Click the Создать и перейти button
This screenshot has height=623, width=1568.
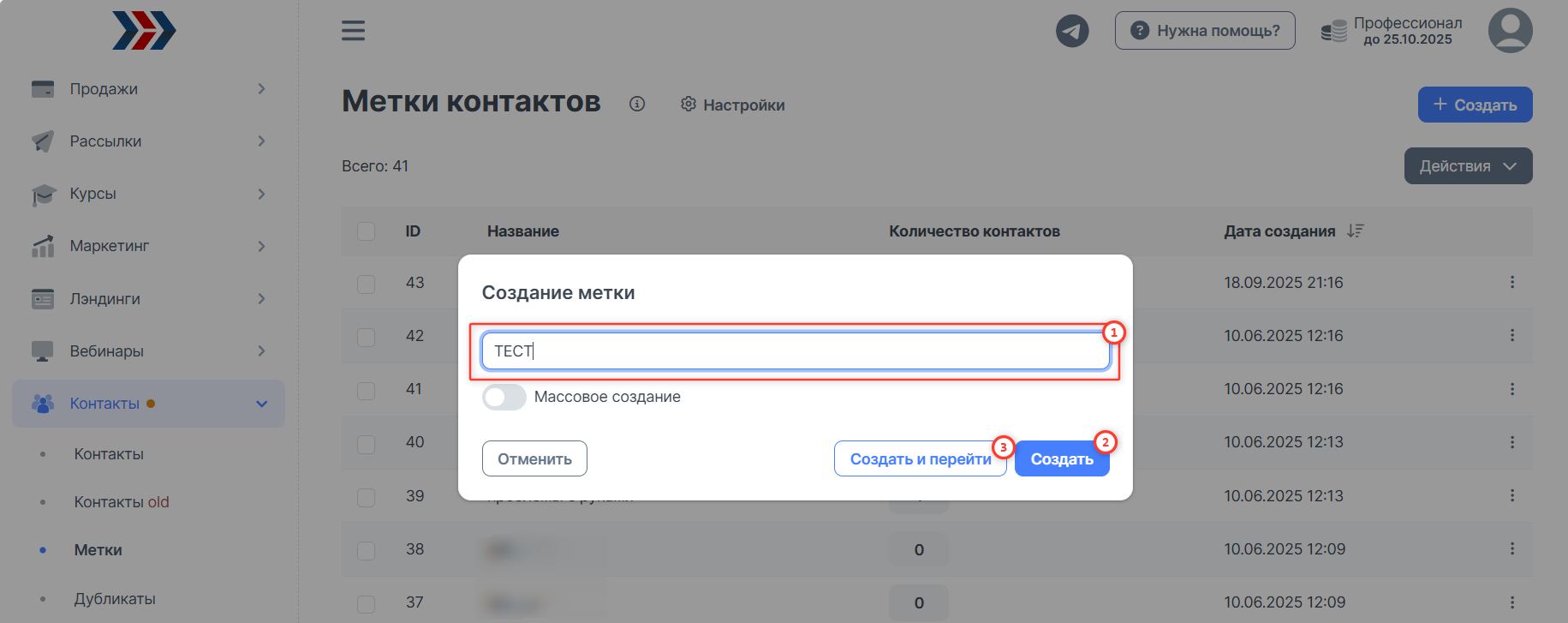pyautogui.click(x=919, y=459)
